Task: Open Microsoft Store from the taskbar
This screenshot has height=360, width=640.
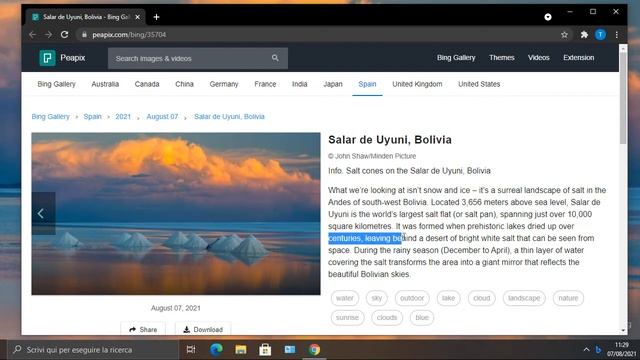Action: pos(265,349)
